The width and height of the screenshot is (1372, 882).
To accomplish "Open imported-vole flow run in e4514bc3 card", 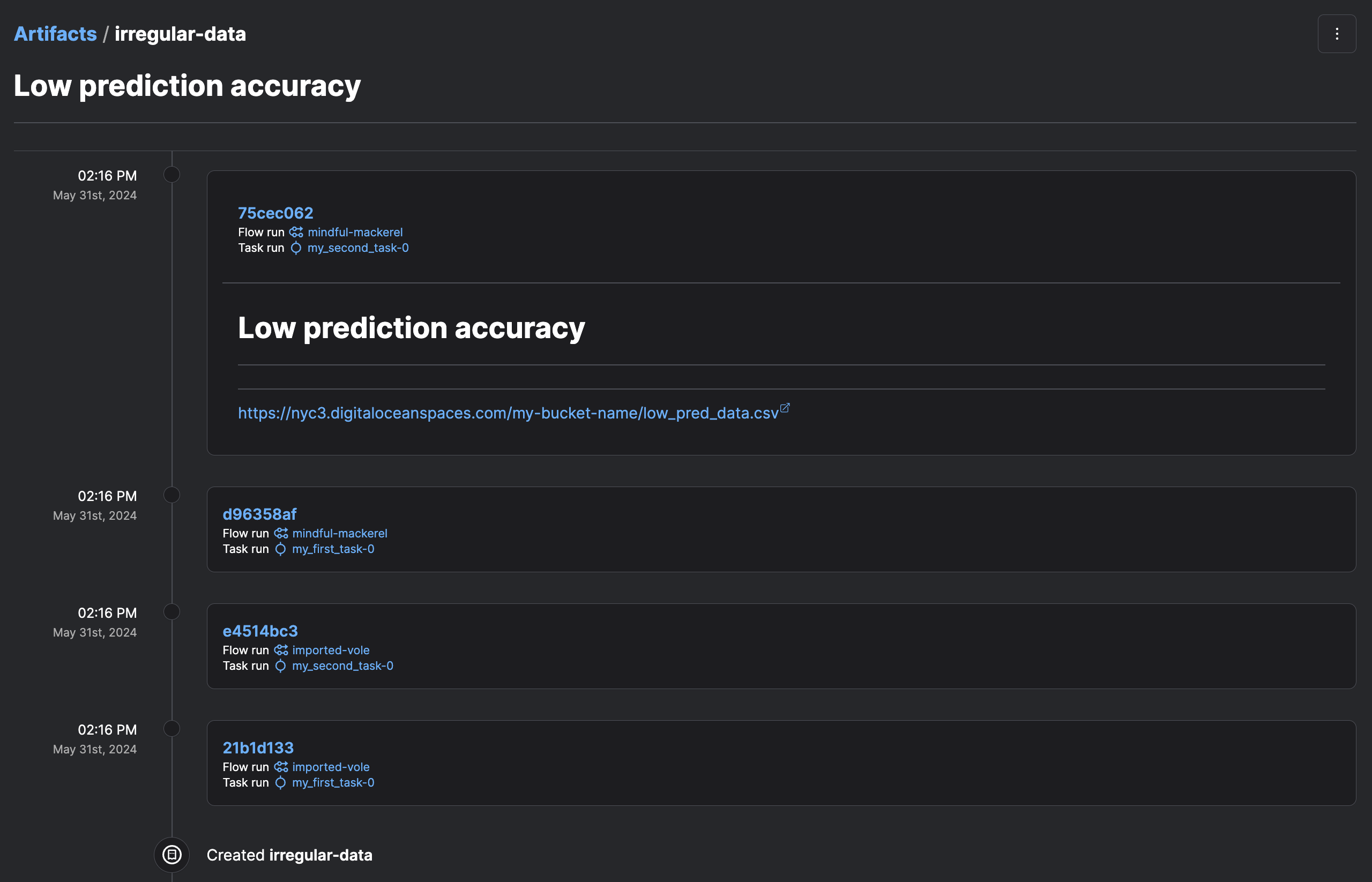I will pos(331,650).
